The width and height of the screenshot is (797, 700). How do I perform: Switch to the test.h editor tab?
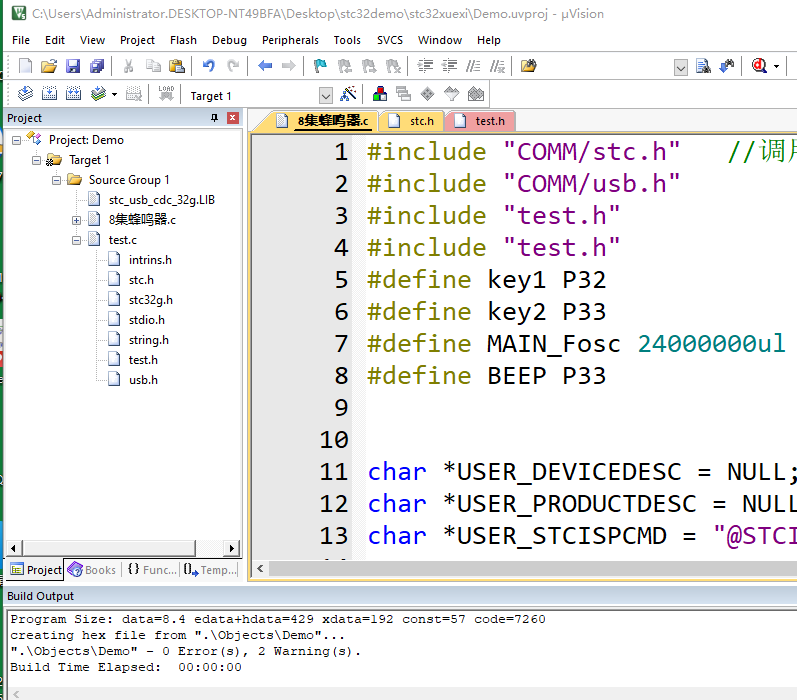[x=480, y=121]
